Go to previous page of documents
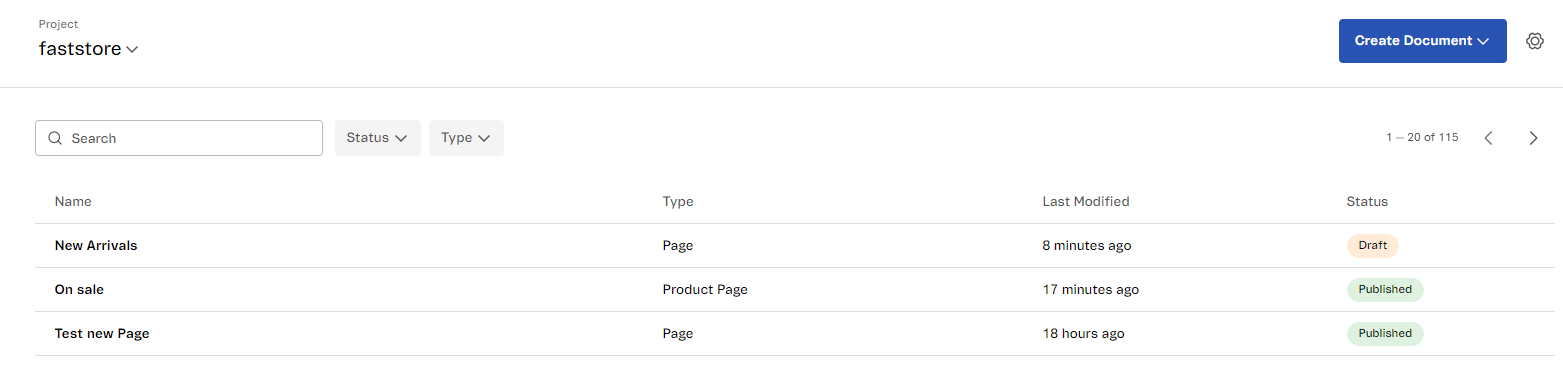 [x=1488, y=138]
